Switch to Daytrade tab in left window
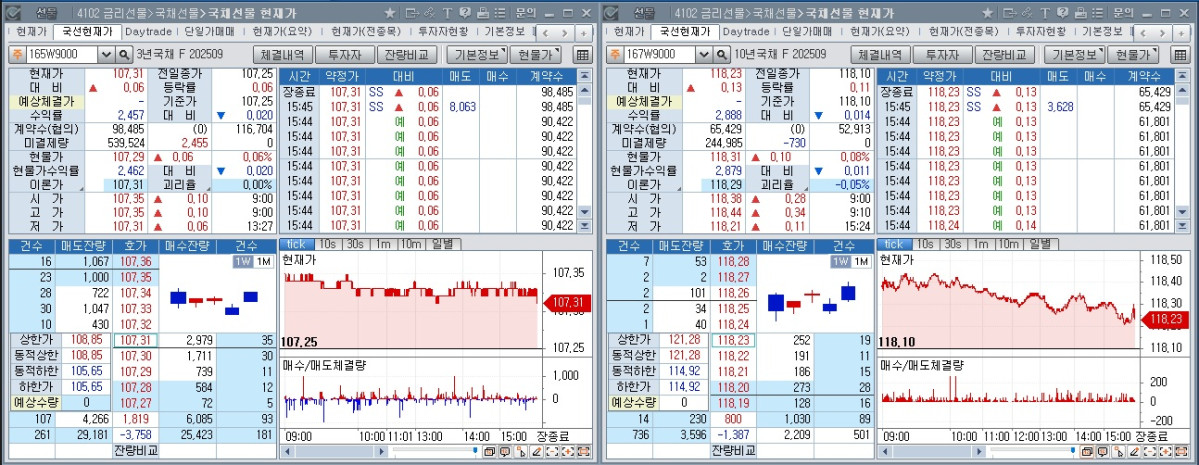 tap(148, 31)
